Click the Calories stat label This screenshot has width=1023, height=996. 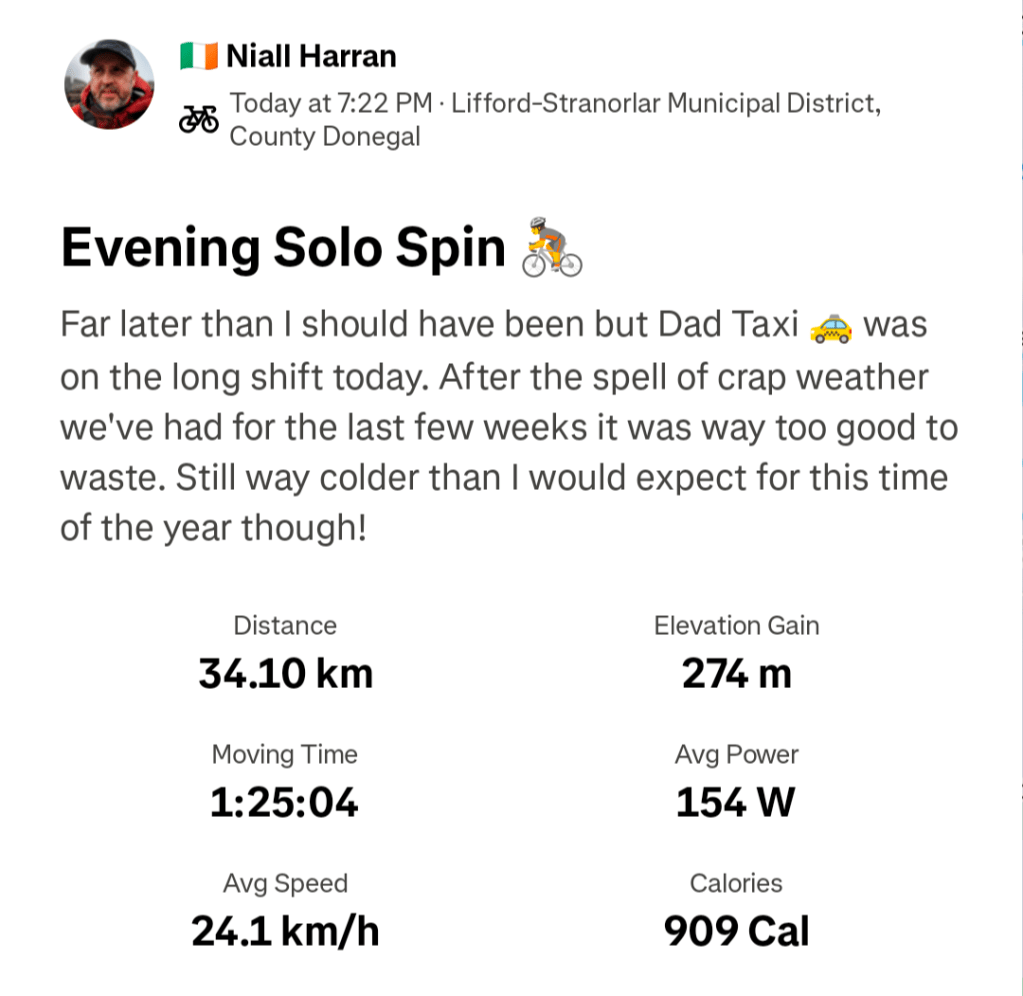click(x=736, y=884)
